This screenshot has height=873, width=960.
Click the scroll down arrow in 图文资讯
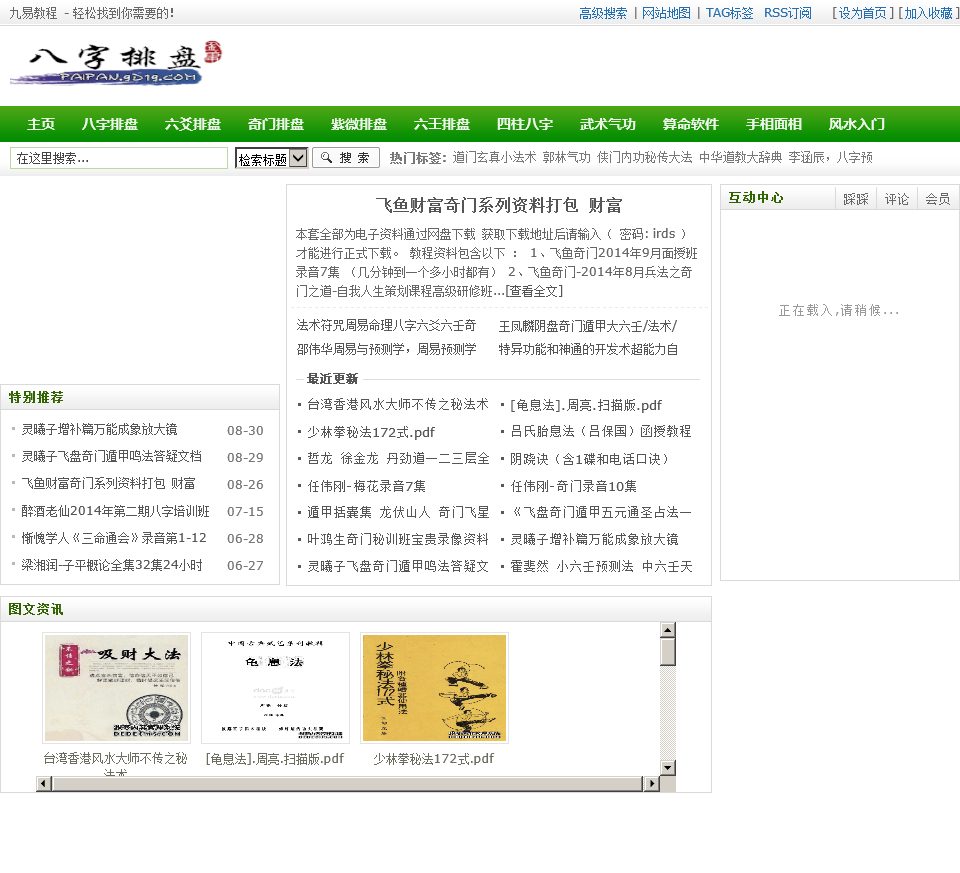668,767
